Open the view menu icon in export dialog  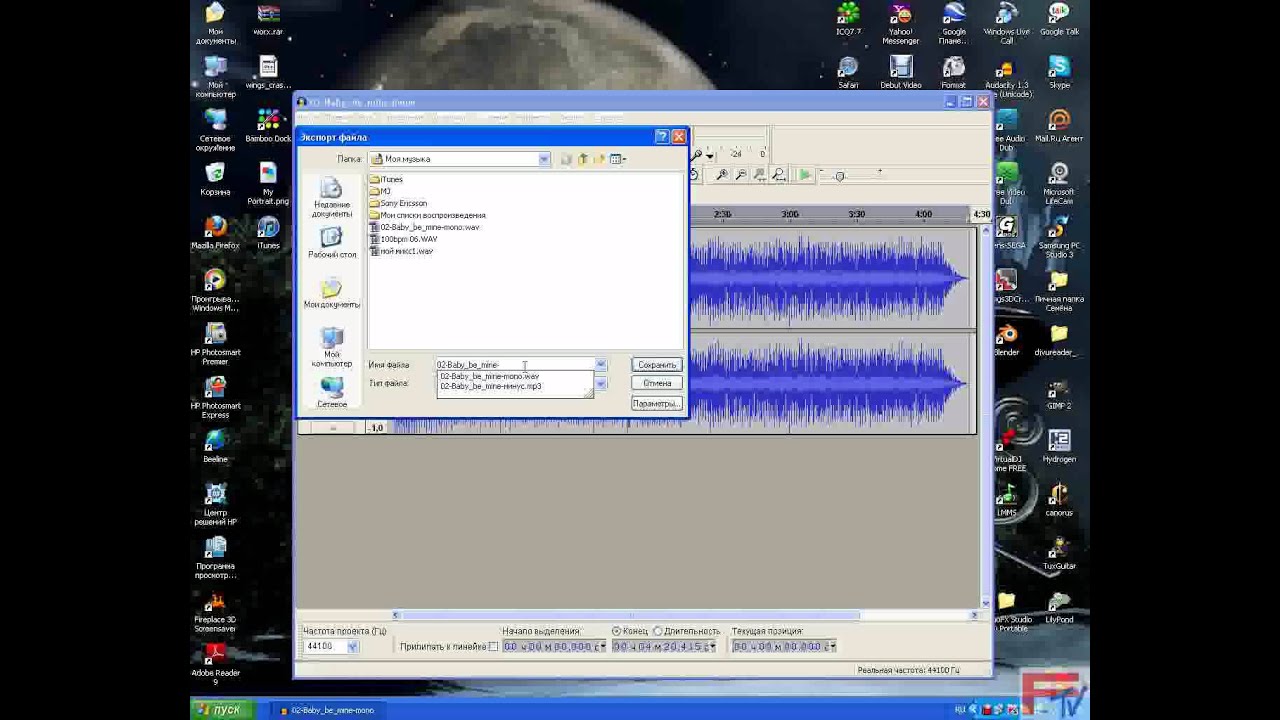click(618, 159)
